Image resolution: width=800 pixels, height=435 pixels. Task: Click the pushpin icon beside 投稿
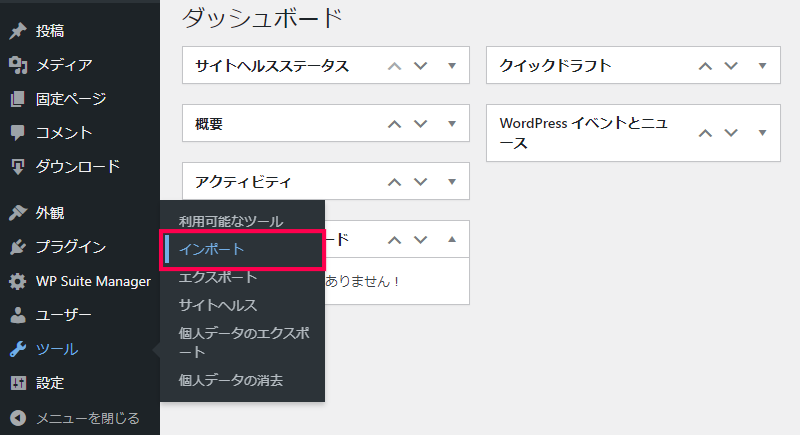(18, 31)
